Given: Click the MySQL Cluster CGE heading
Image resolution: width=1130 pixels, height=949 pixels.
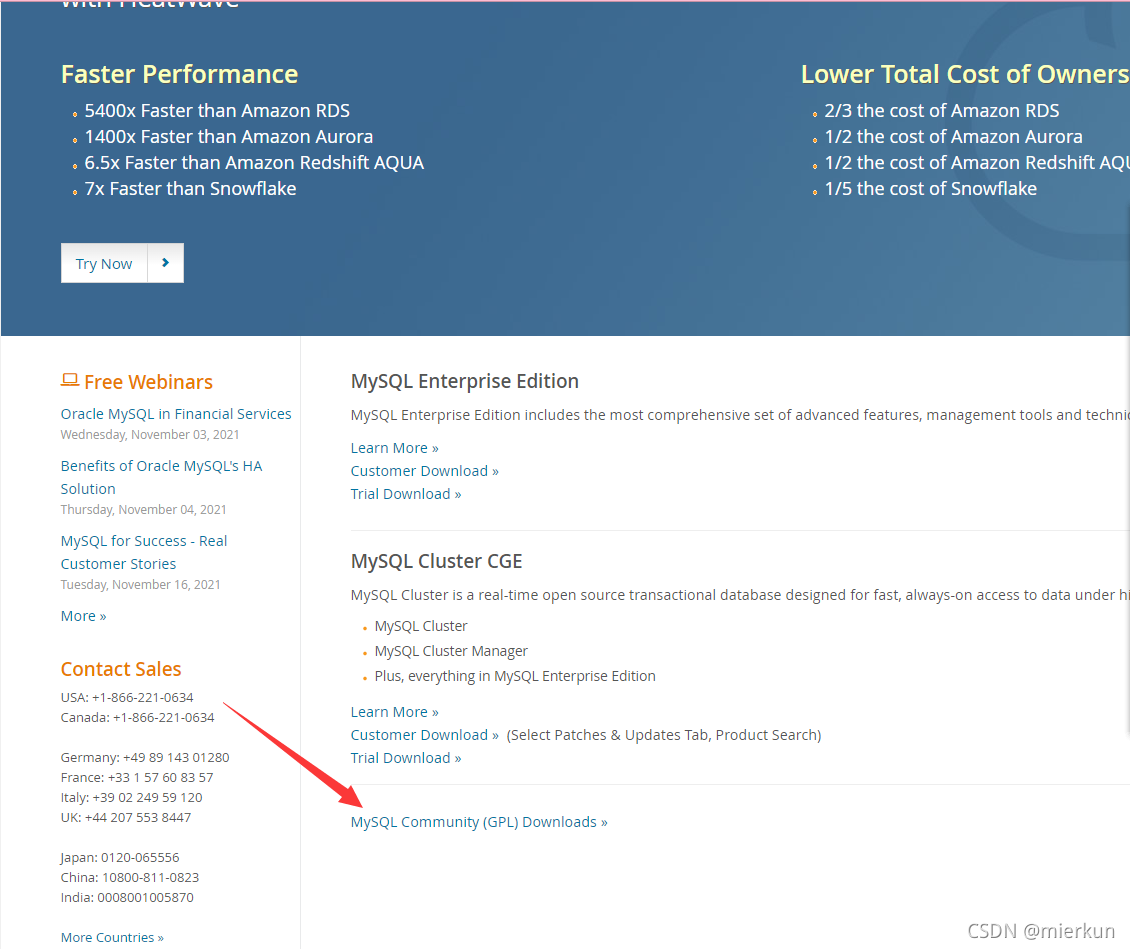Looking at the screenshot, I should (437, 561).
